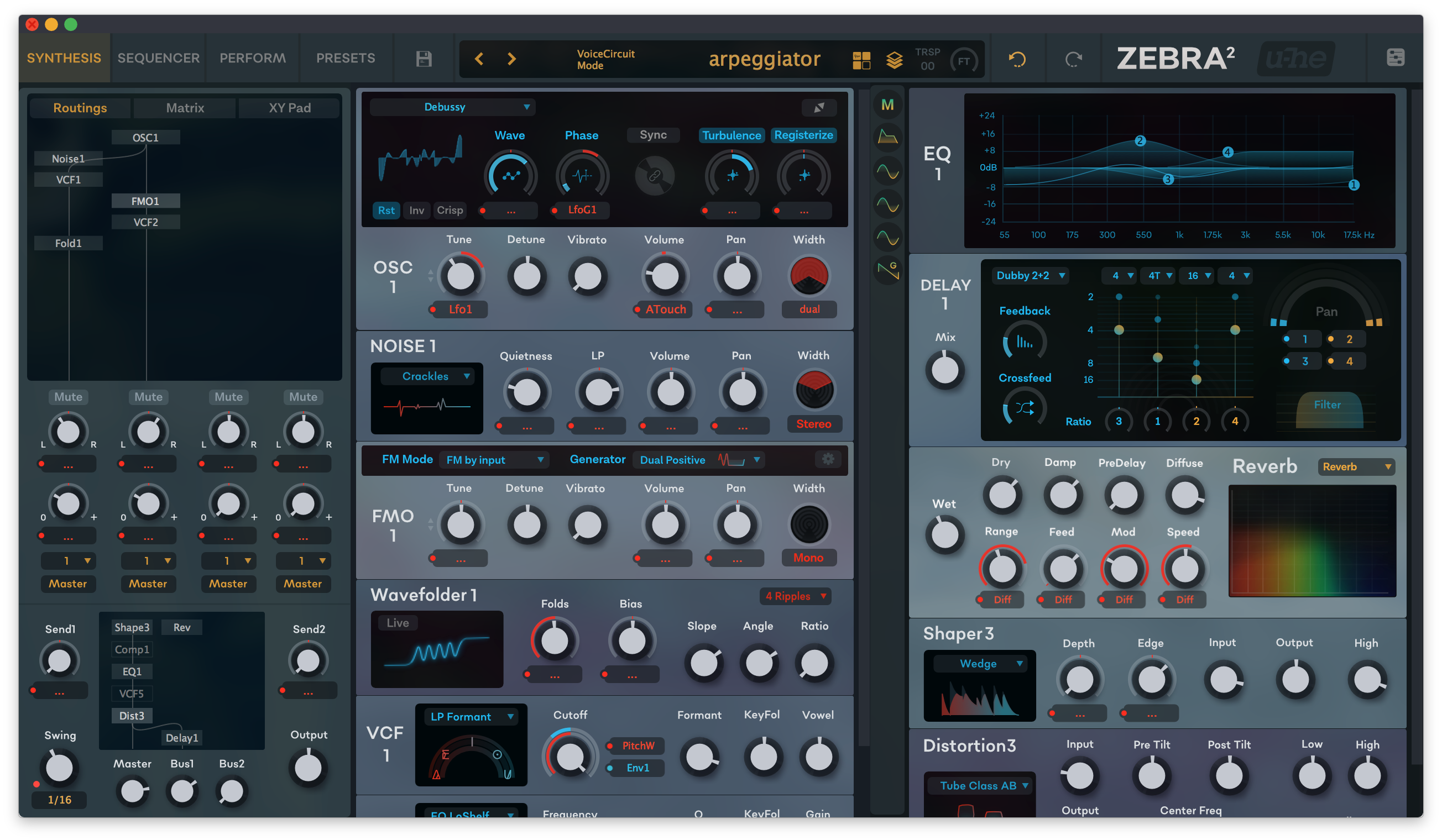The image size is (1442, 840).
Task: Click the undo arrow icon
Action: click(1017, 60)
